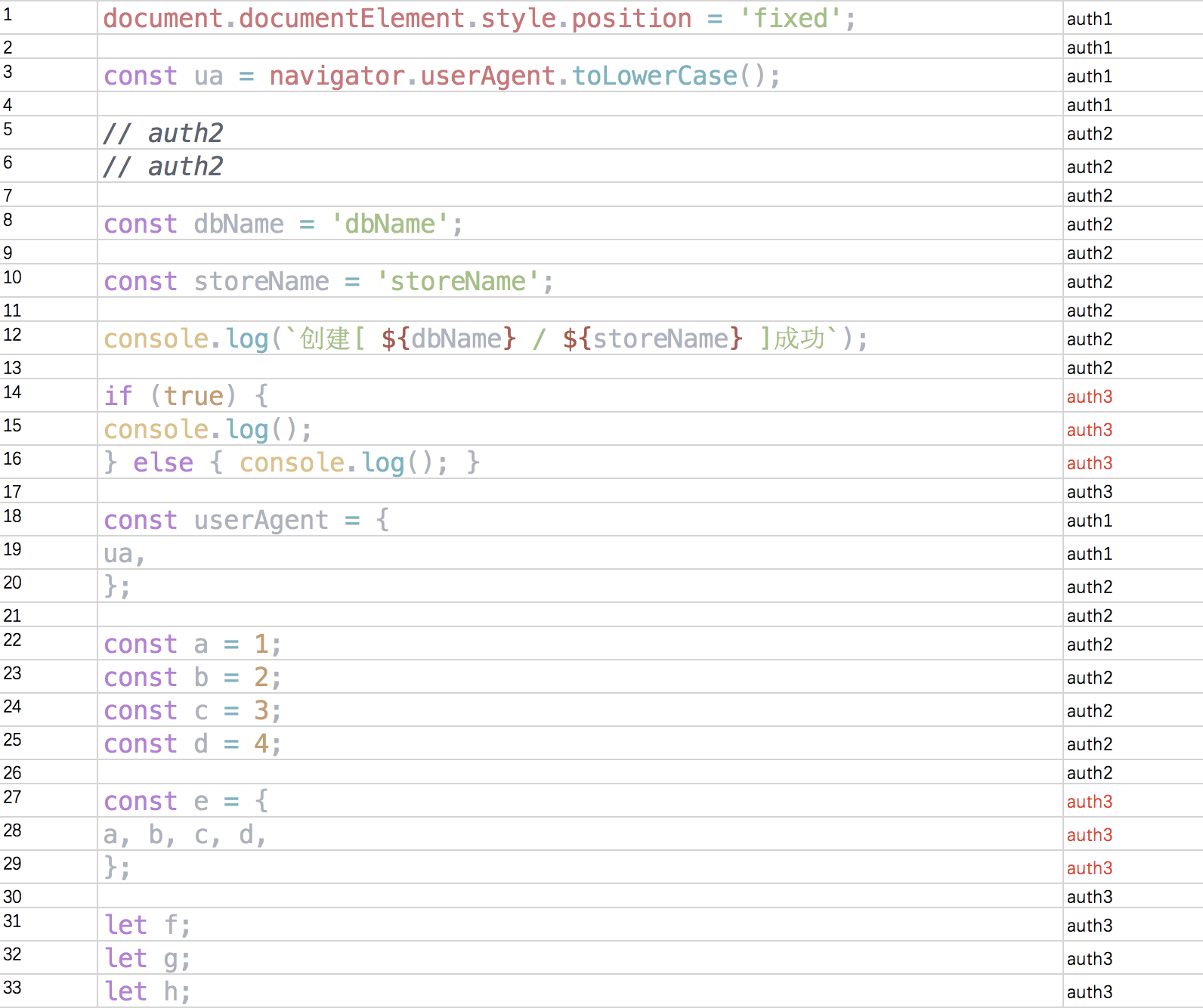Click the red auth3 label on line 14

pyautogui.click(x=1089, y=397)
